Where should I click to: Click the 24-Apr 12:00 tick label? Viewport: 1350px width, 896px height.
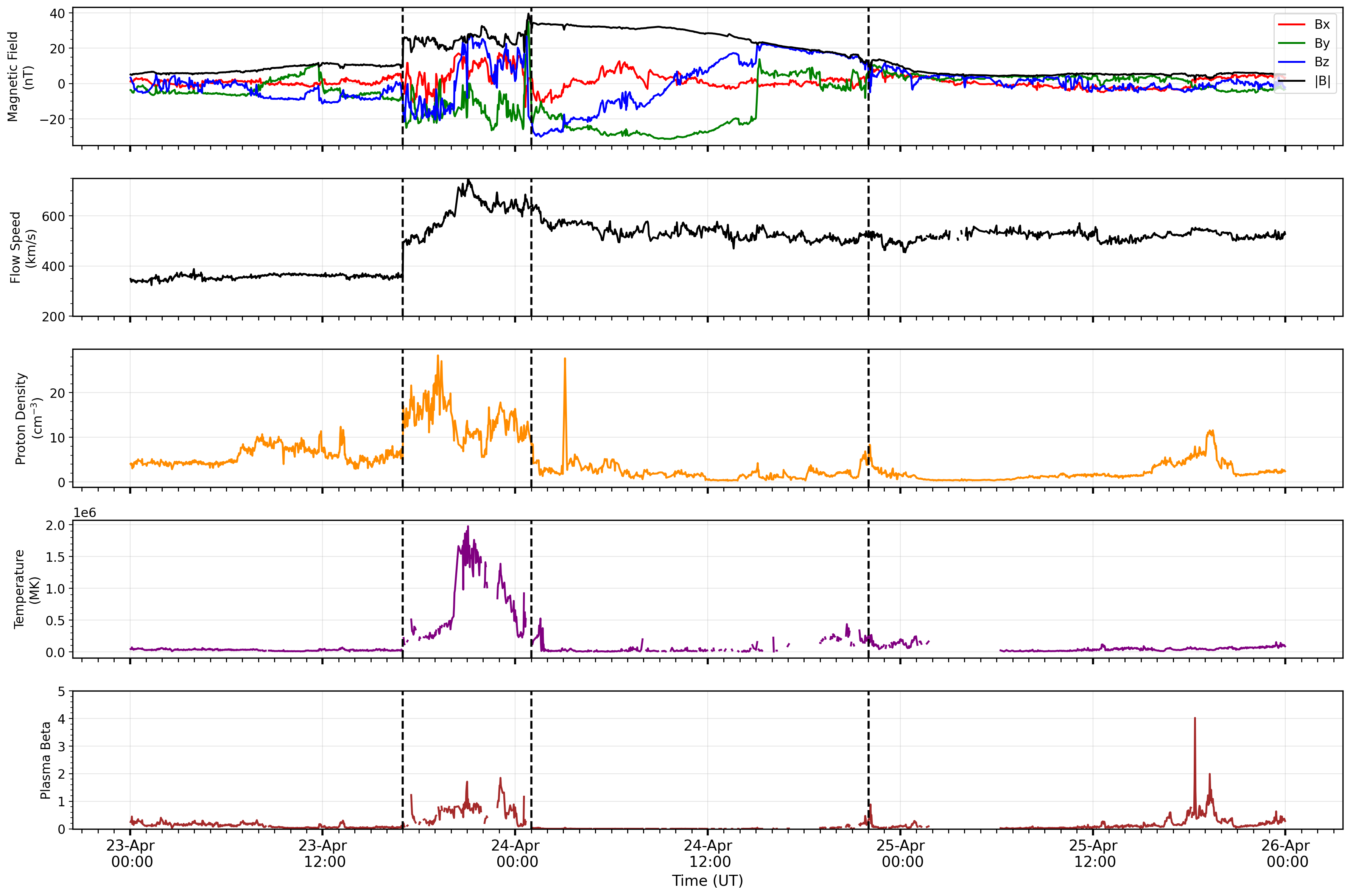708,854
